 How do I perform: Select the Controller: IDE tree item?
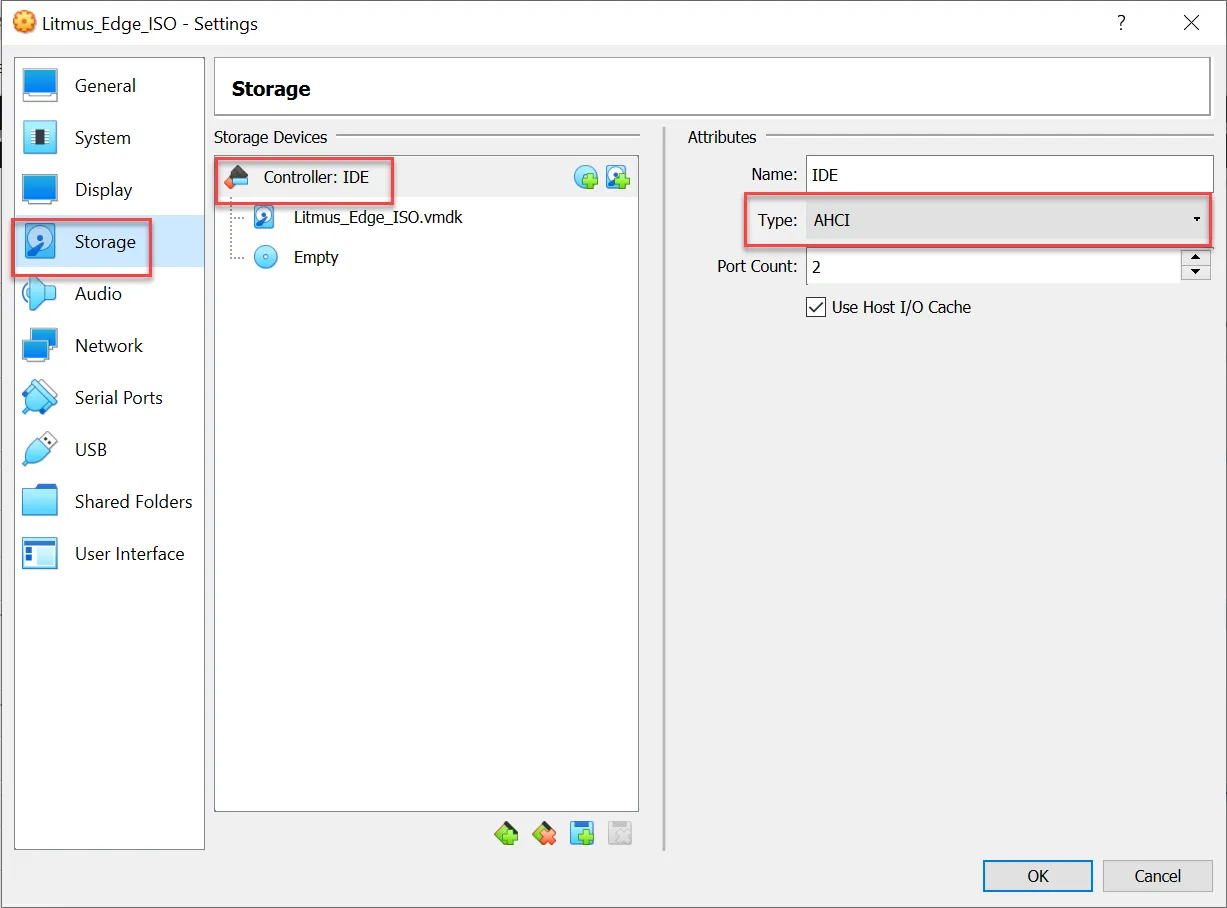click(426, 178)
